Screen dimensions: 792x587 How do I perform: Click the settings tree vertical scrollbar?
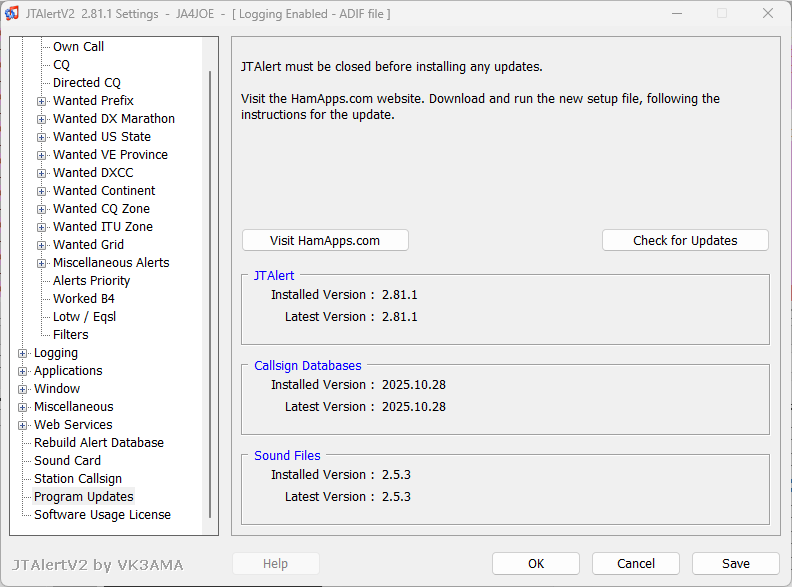click(210, 294)
